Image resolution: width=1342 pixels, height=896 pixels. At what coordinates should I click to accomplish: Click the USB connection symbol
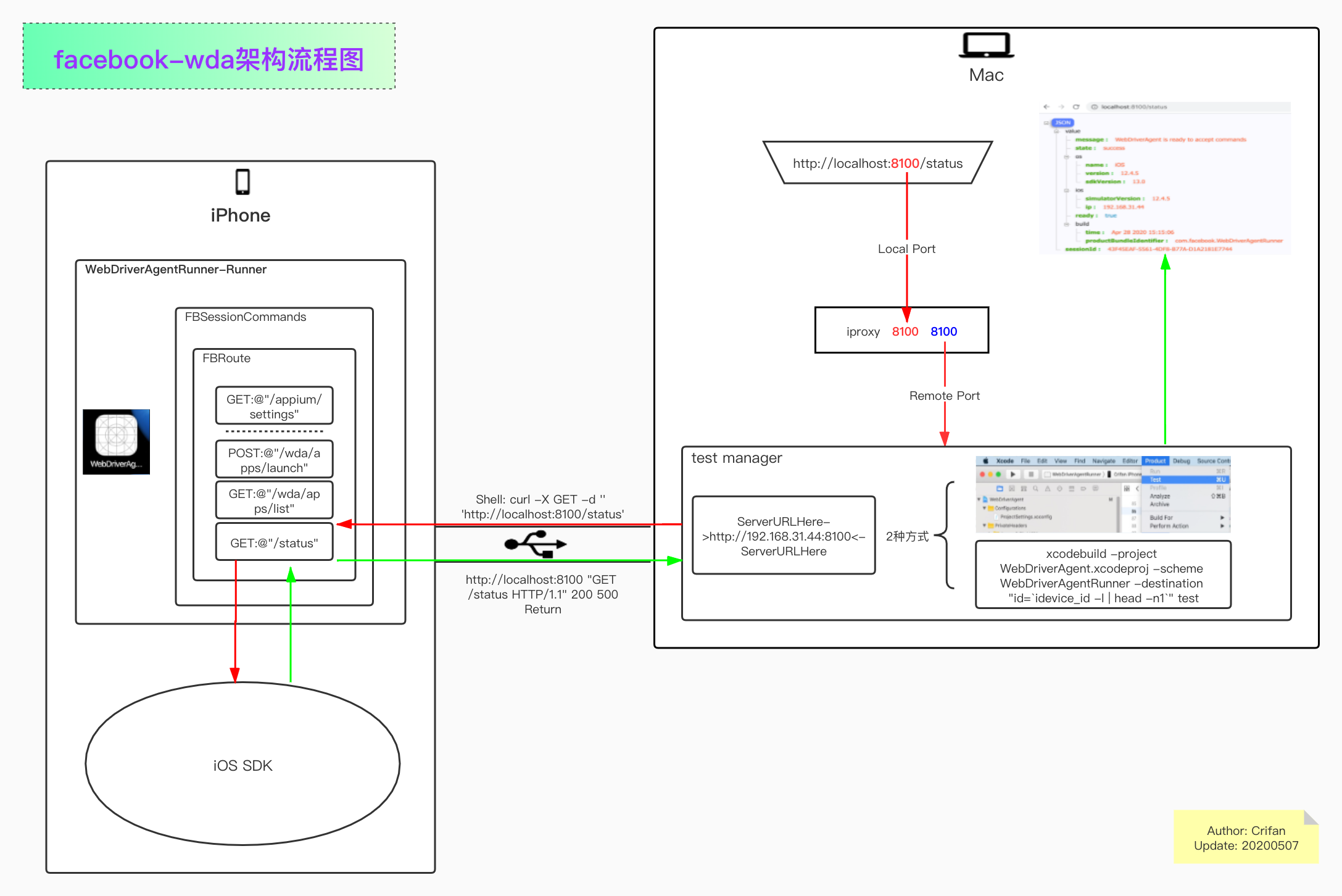click(x=535, y=544)
